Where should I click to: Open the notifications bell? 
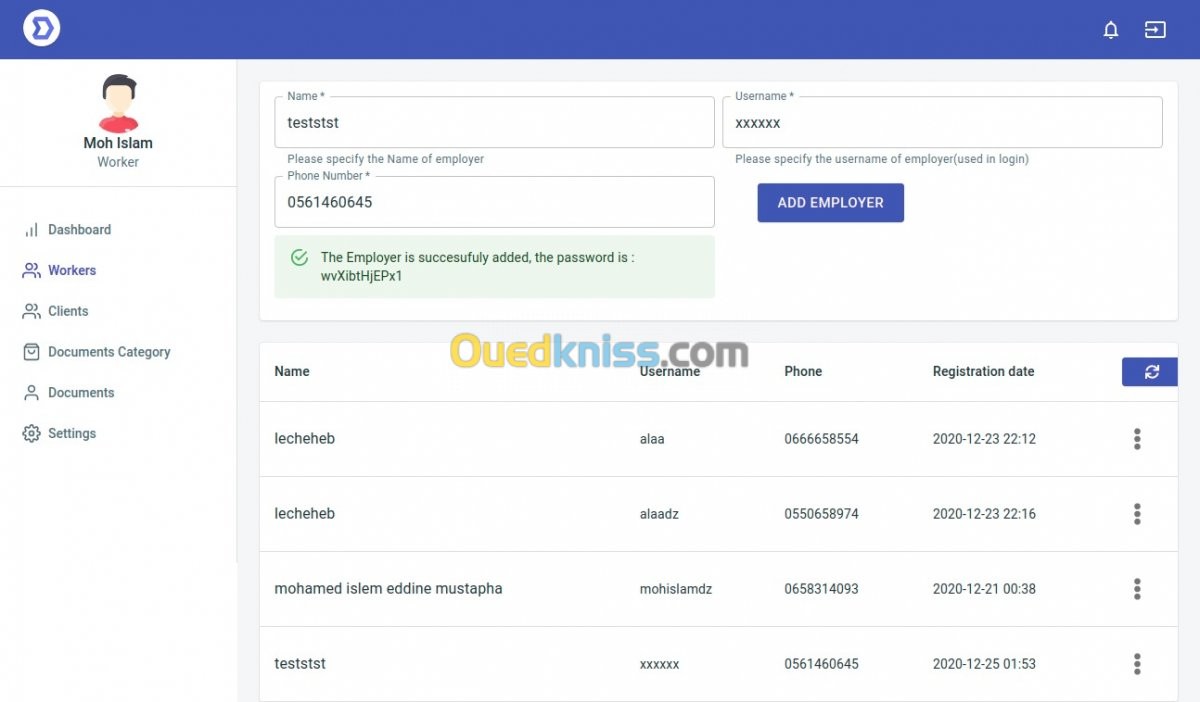tap(1110, 30)
